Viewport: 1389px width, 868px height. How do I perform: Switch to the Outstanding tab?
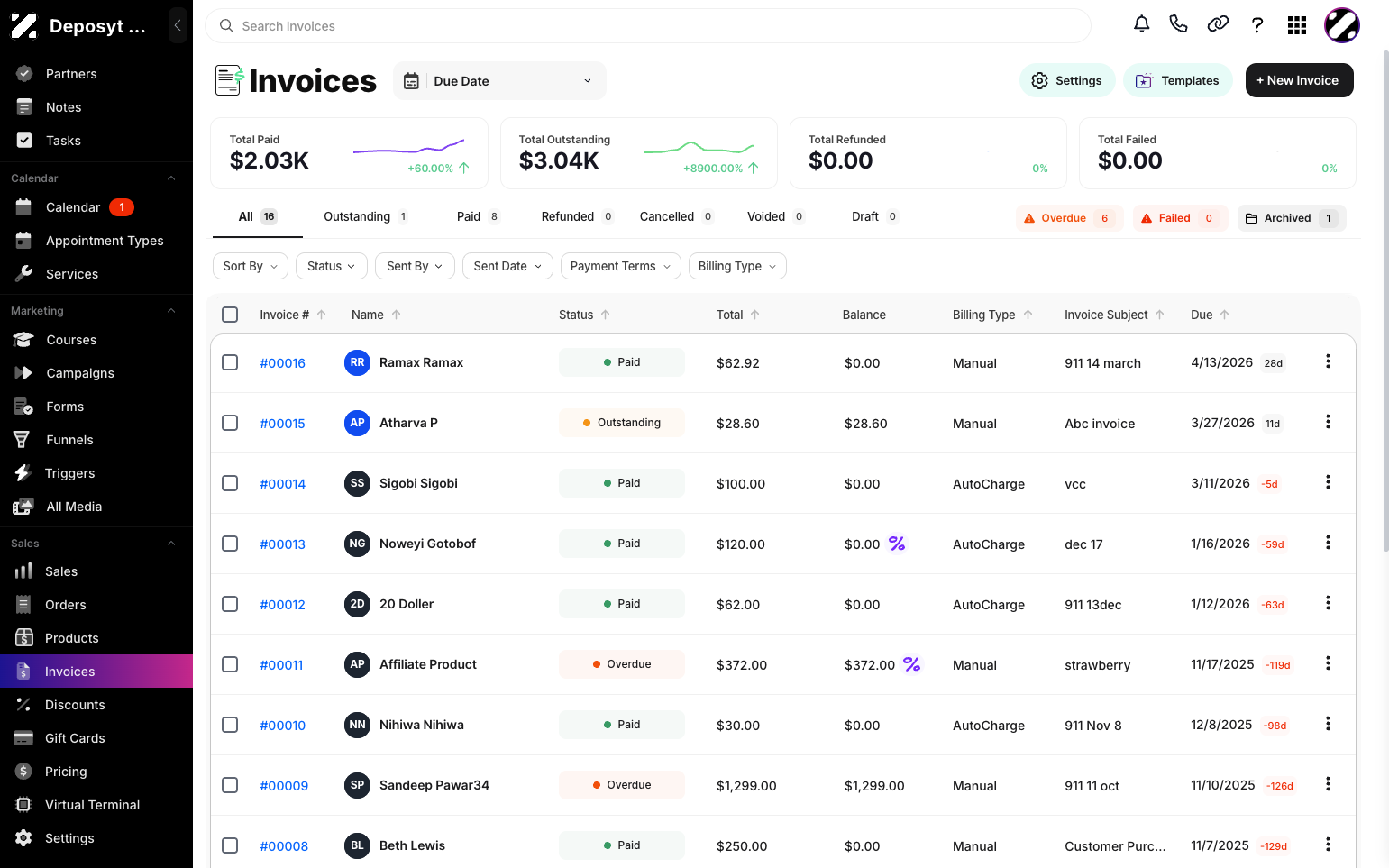click(x=366, y=216)
